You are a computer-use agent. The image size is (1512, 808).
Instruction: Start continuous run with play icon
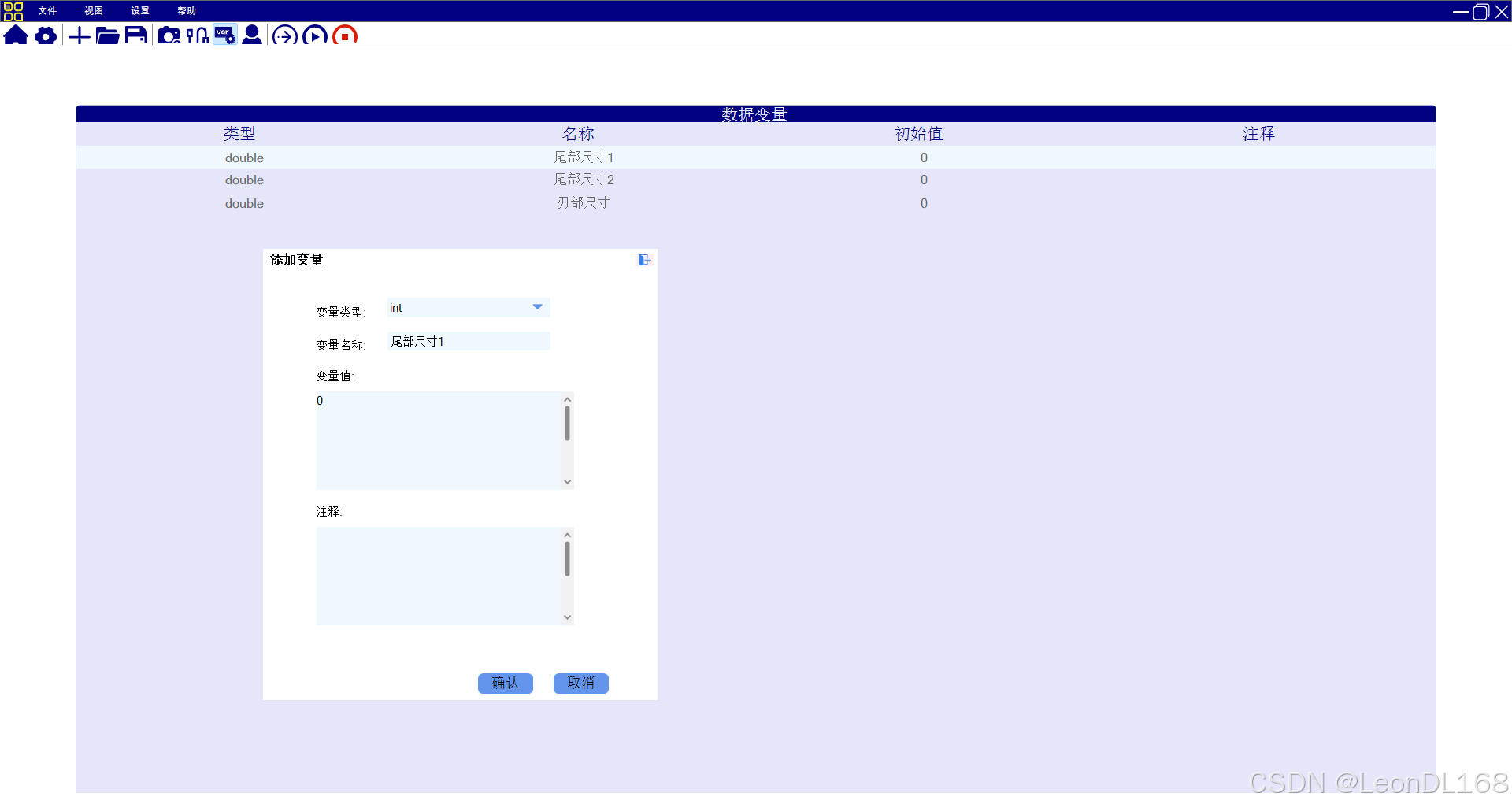click(x=315, y=36)
